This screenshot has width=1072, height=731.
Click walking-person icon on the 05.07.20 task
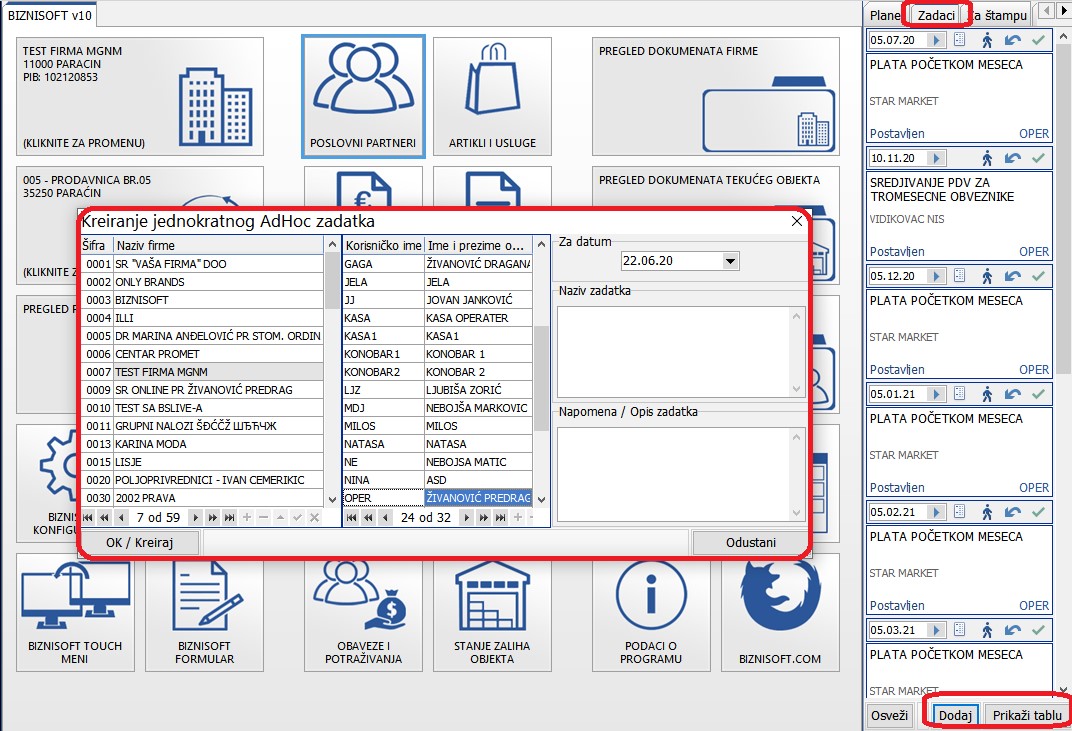coord(987,40)
